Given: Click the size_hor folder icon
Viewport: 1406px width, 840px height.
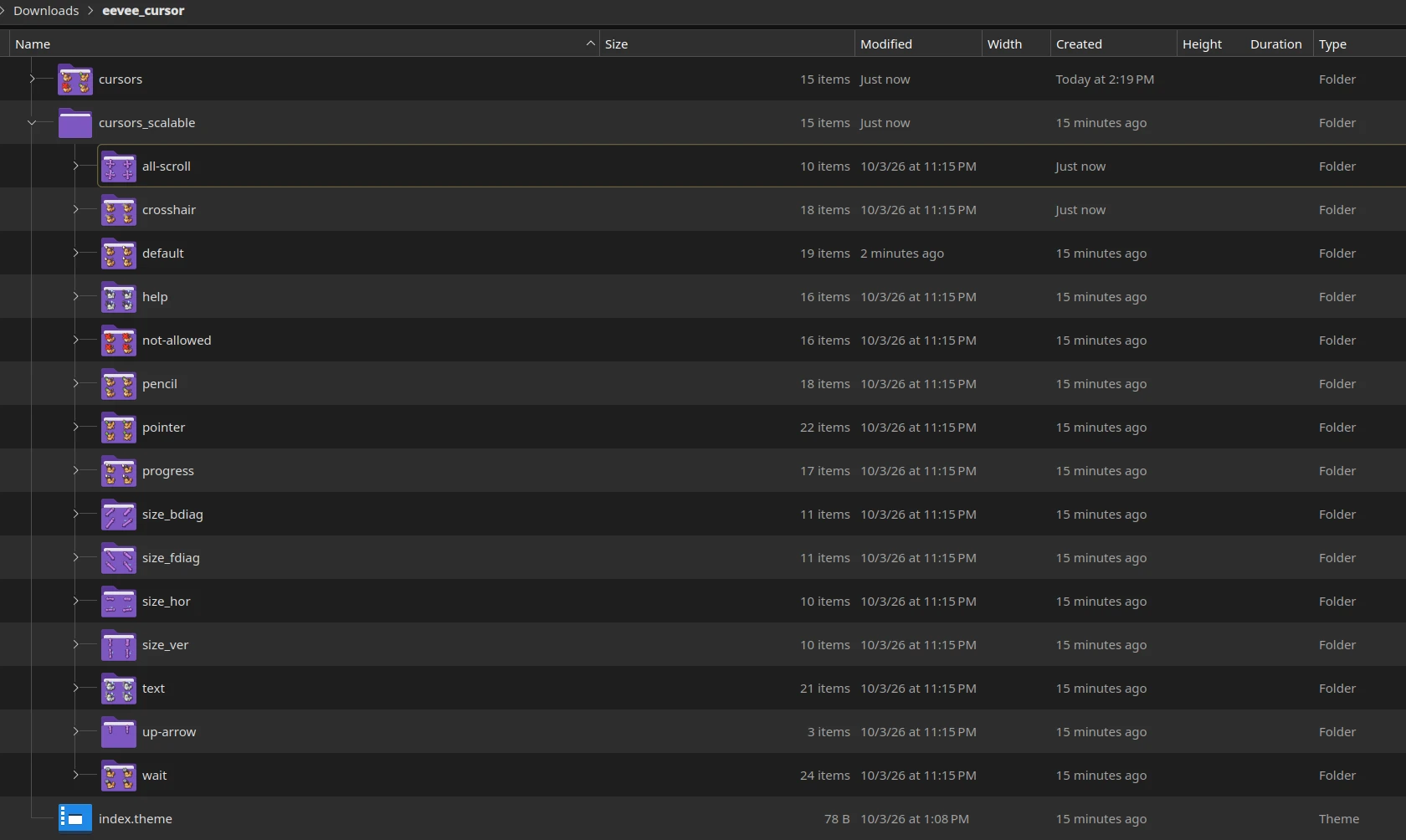Looking at the screenshot, I should pos(119,602).
